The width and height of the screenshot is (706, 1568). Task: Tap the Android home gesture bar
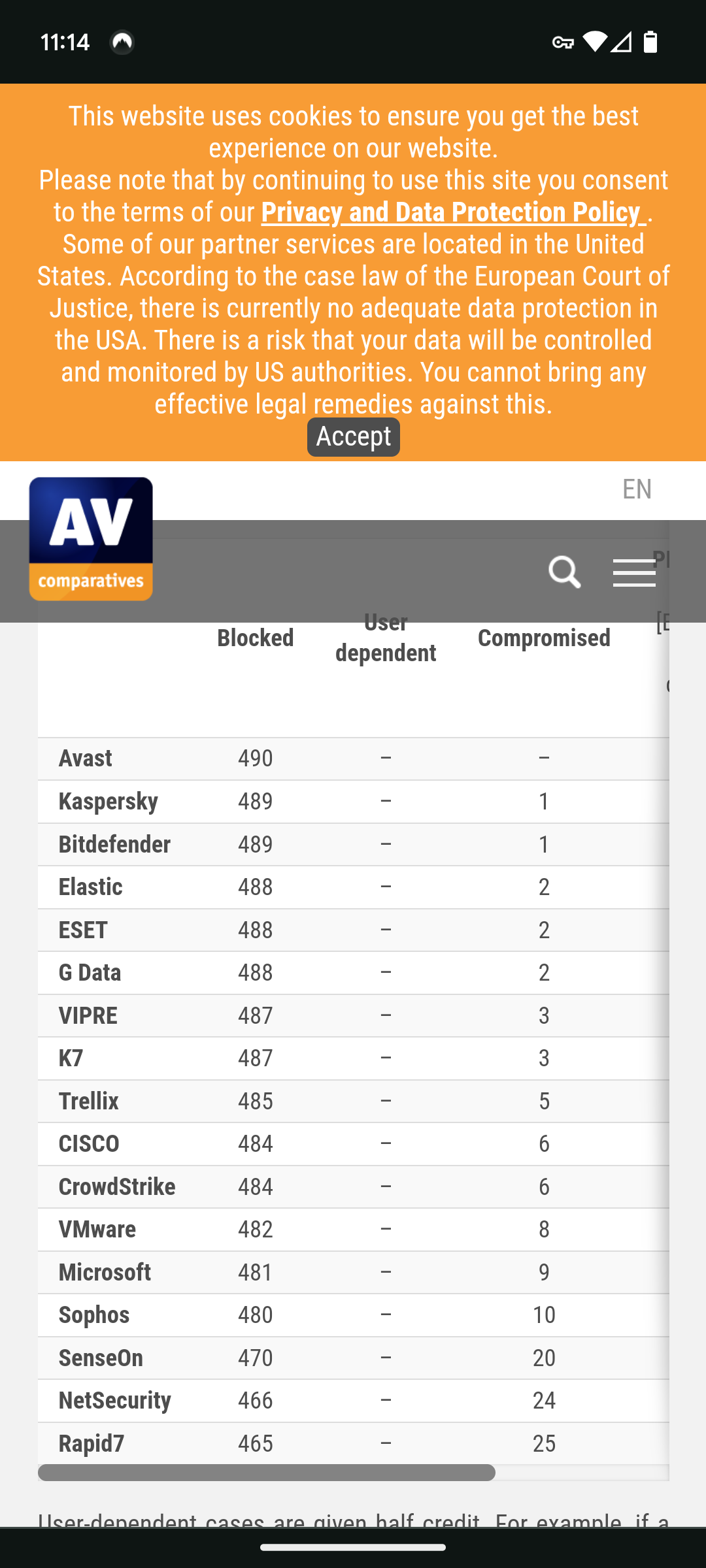pyautogui.click(x=353, y=1547)
